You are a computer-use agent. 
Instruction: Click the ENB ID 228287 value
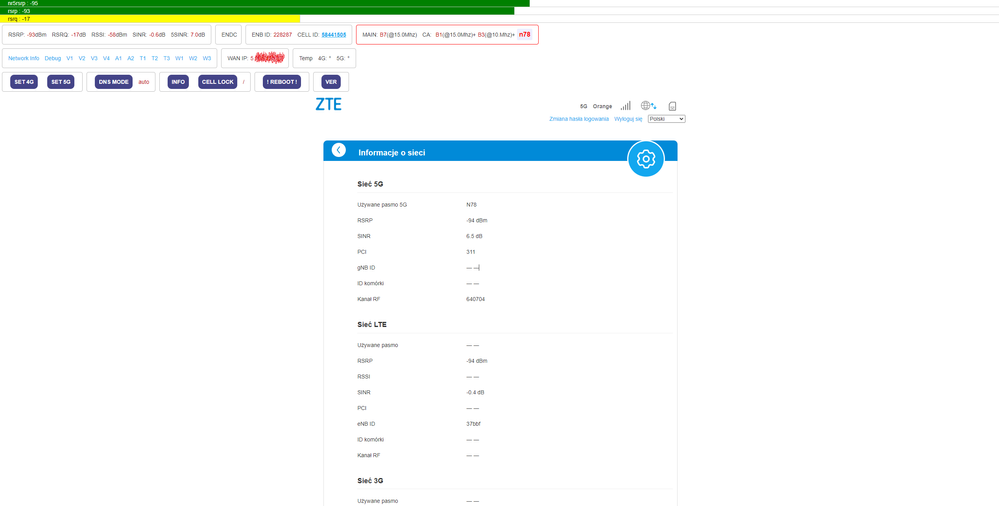282,34
